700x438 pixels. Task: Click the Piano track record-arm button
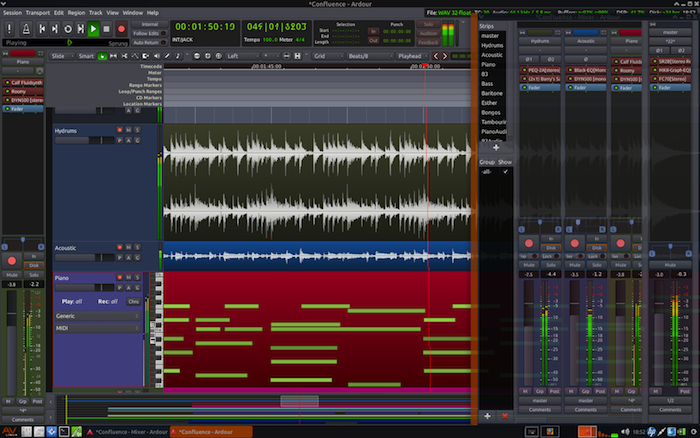point(119,275)
